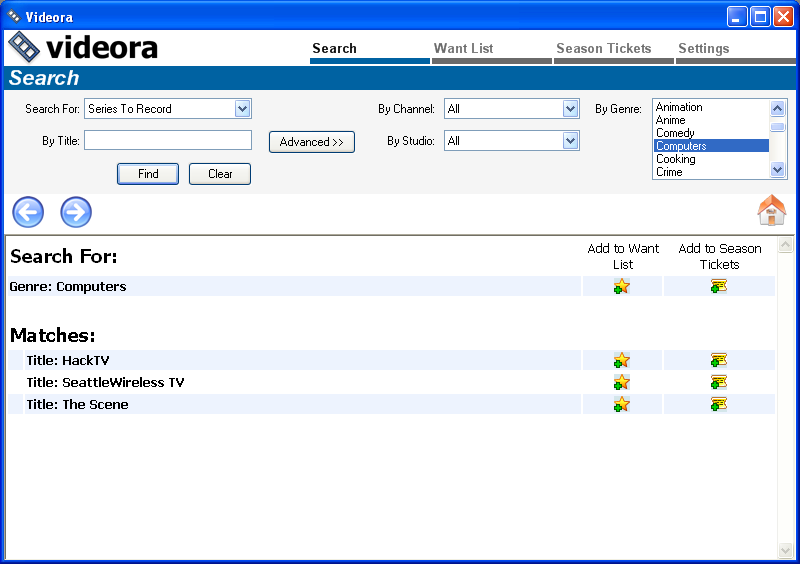Add HackTV to Want List star
Screen dimensions: 800x564
point(621,360)
